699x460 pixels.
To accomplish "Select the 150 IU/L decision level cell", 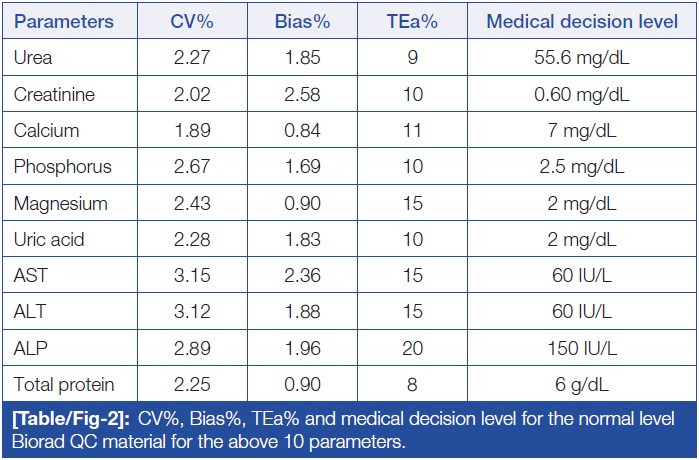I will click(x=582, y=346).
